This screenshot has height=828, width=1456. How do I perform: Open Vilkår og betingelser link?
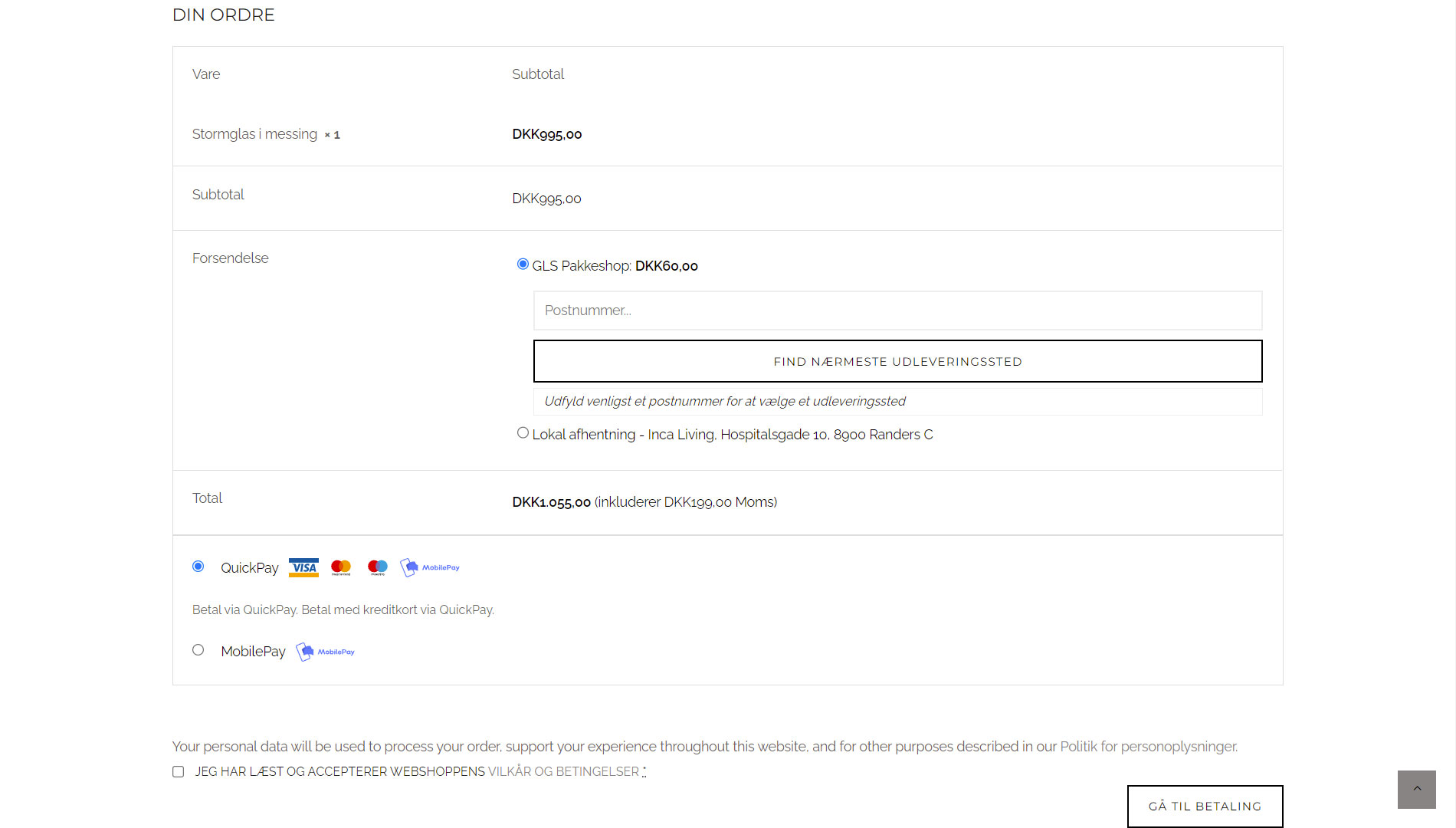563,772
